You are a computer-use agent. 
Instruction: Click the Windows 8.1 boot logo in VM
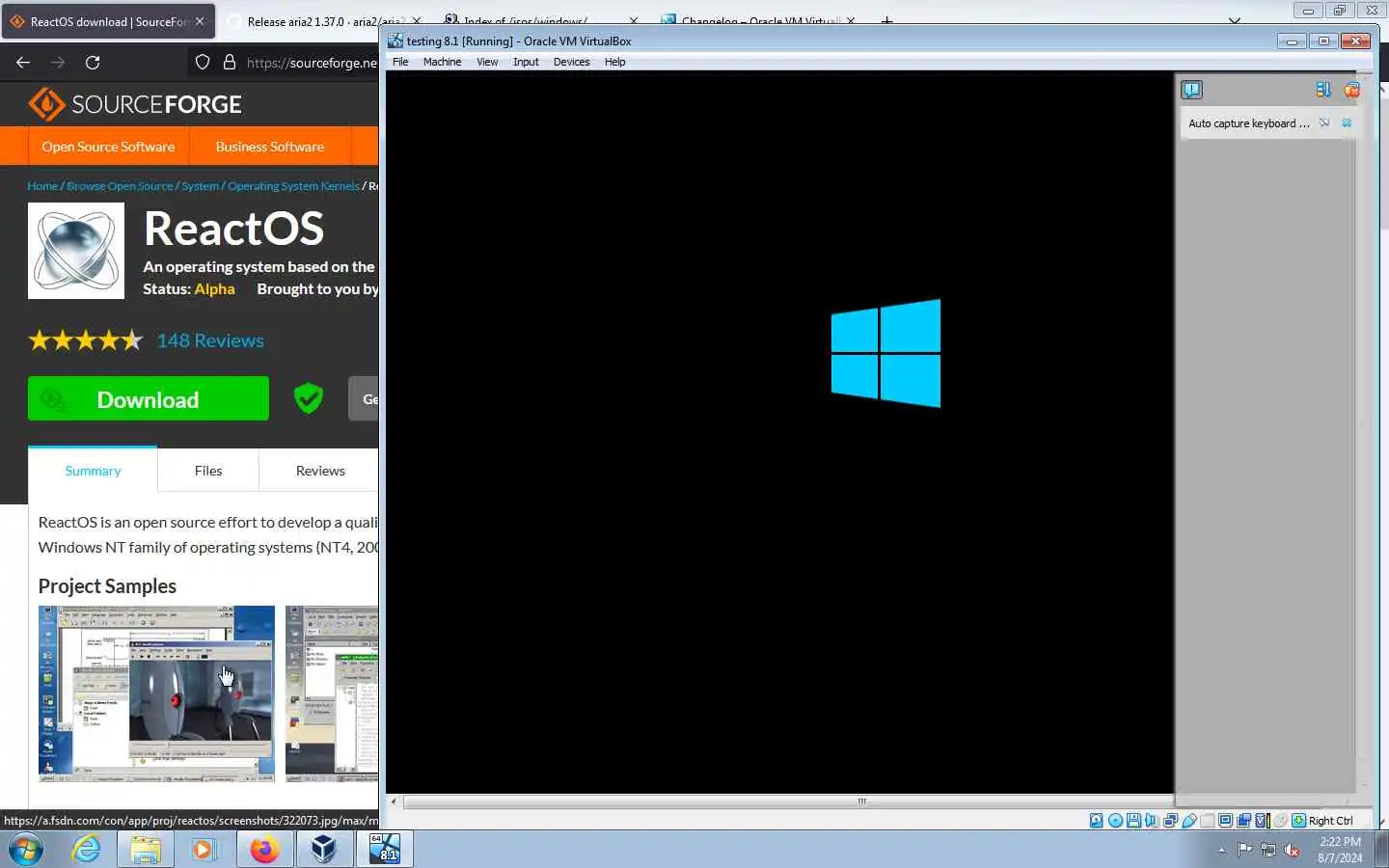[885, 353]
